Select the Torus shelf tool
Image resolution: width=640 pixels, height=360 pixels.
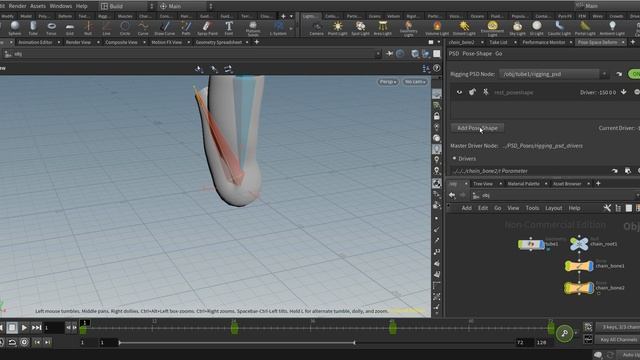51,28
